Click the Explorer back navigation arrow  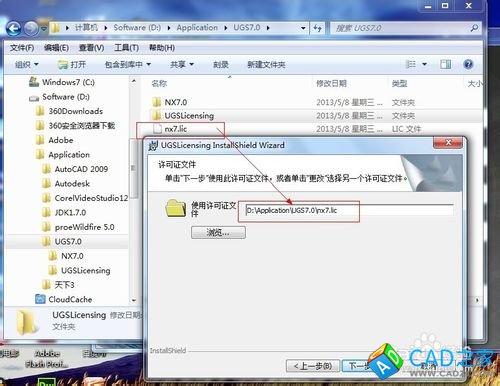point(13,28)
